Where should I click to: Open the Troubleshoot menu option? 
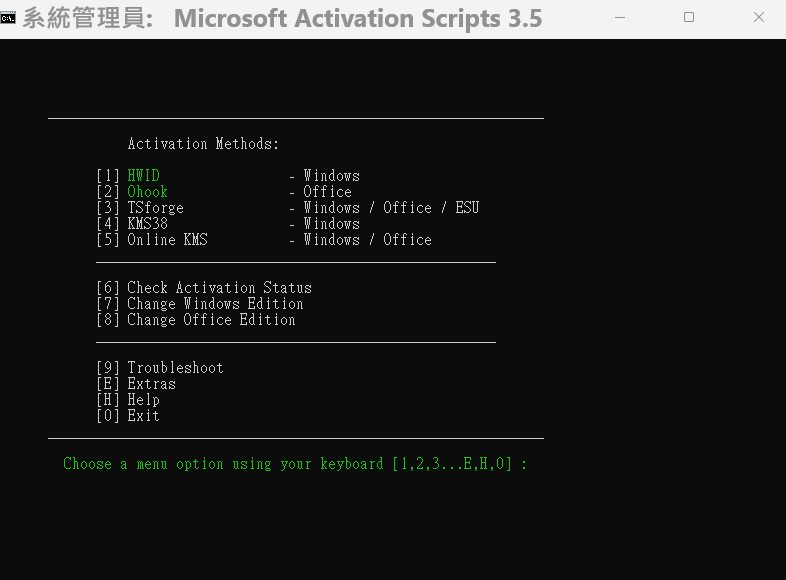[175, 368]
